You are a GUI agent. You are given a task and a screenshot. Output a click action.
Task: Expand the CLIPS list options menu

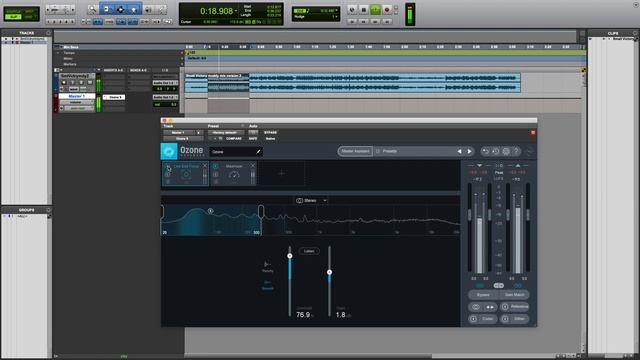click(635, 33)
